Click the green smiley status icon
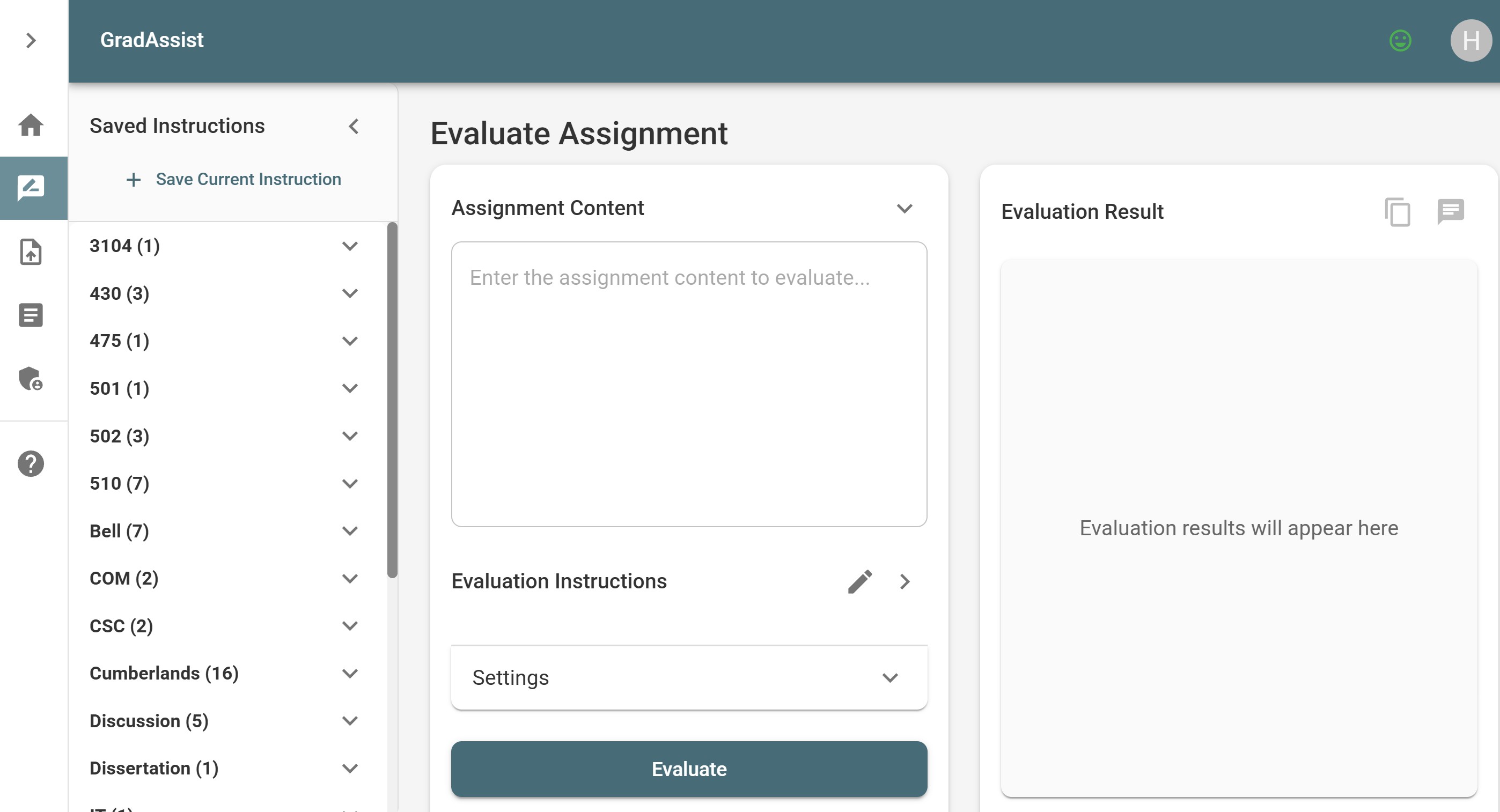The height and width of the screenshot is (812, 1500). point(1400,40)
